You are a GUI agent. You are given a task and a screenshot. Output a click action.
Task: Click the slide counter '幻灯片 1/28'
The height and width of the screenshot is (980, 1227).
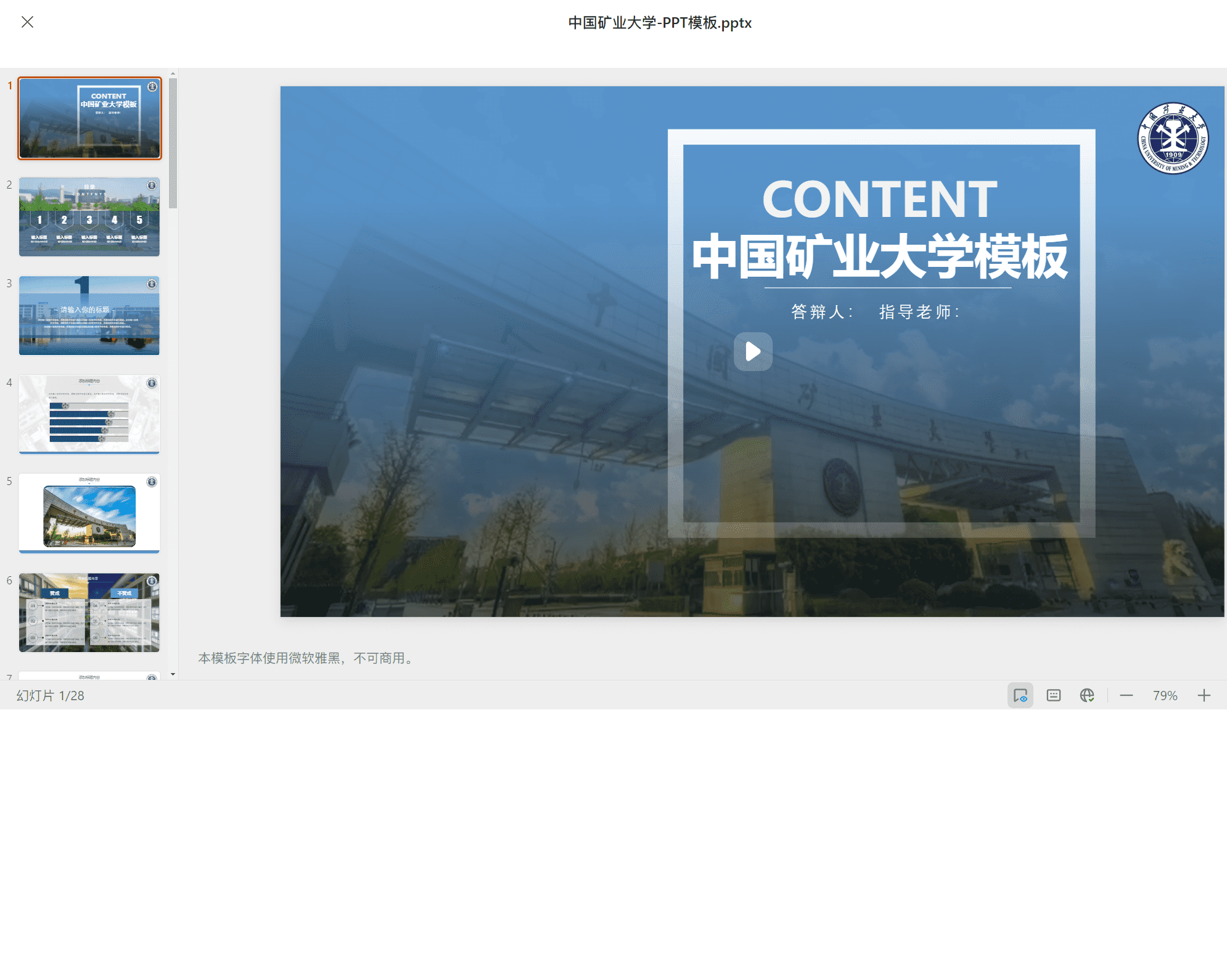point(51,695)
